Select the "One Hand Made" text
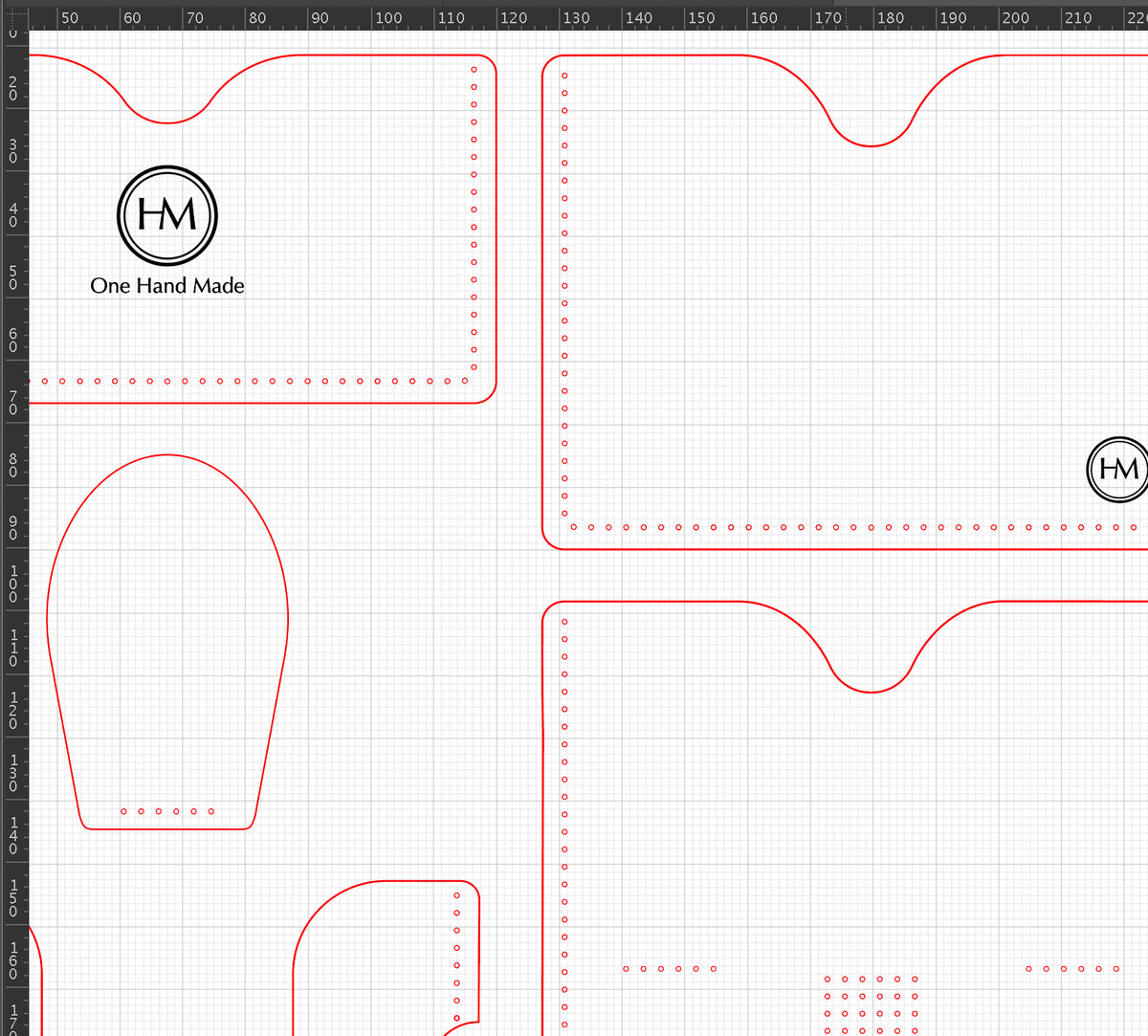 pyautogui.click(x=167, y=285)
